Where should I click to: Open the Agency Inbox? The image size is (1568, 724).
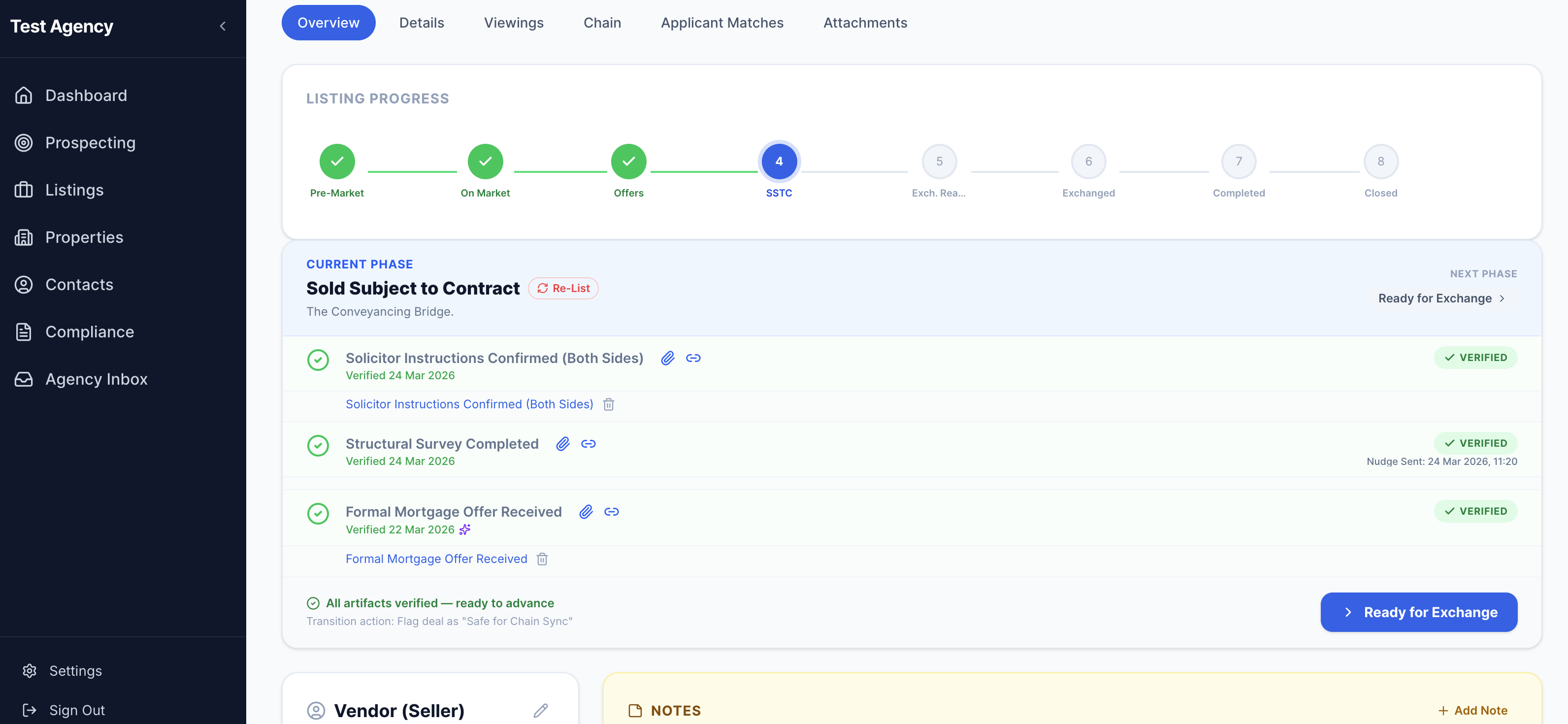pyautogui.click(x=96, y=379)
